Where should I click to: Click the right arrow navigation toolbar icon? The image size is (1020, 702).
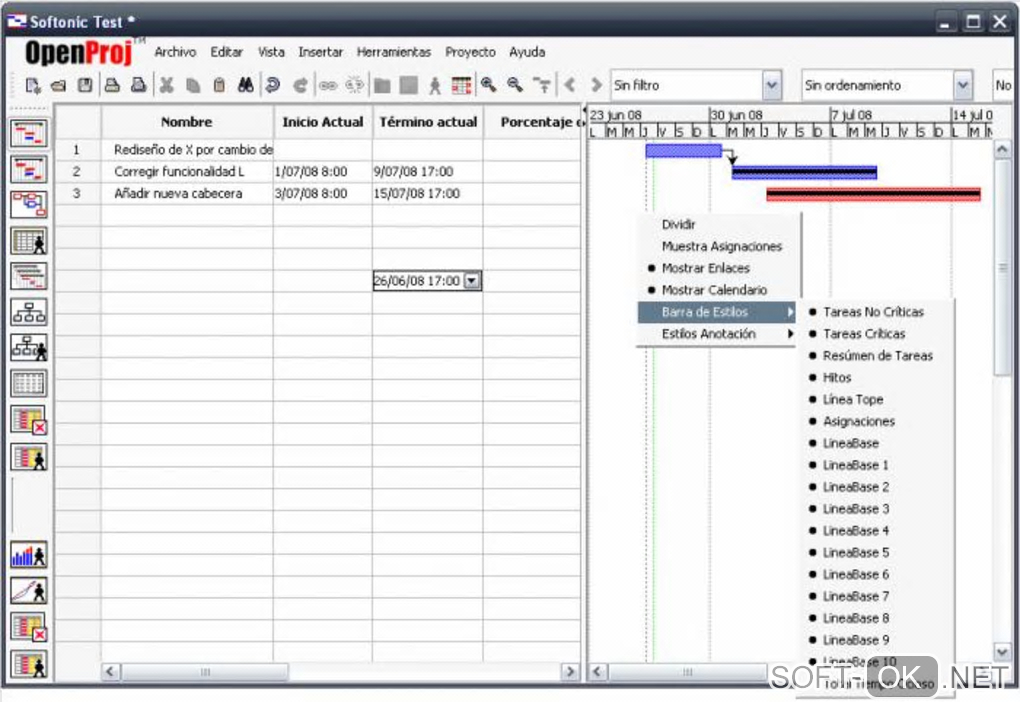point(596,85)
